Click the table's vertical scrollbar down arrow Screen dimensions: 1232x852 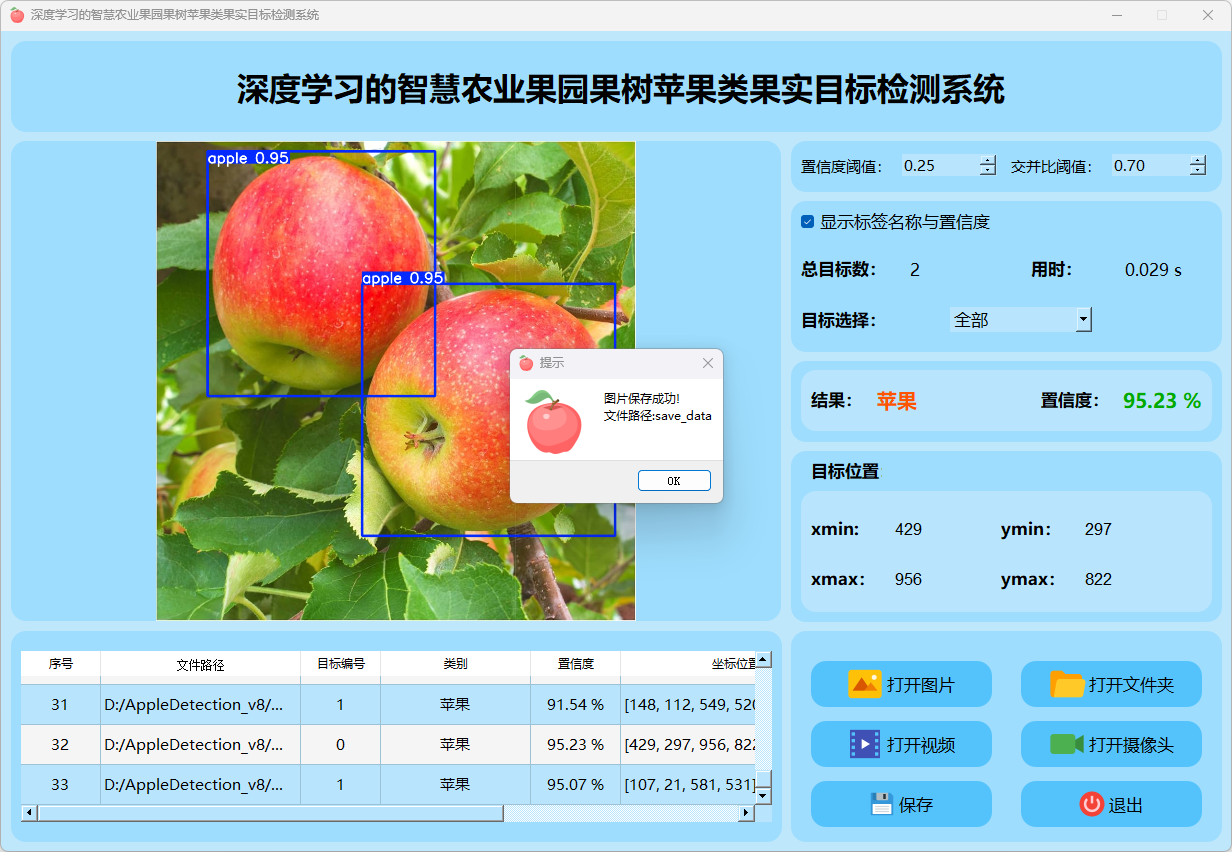pyautogui.click(x=763, y=795)
